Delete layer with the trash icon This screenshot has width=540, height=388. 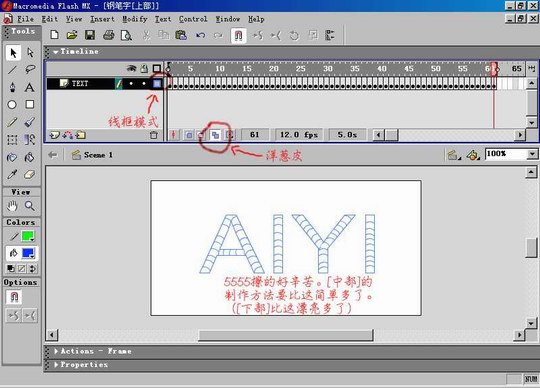click(154, 135)
